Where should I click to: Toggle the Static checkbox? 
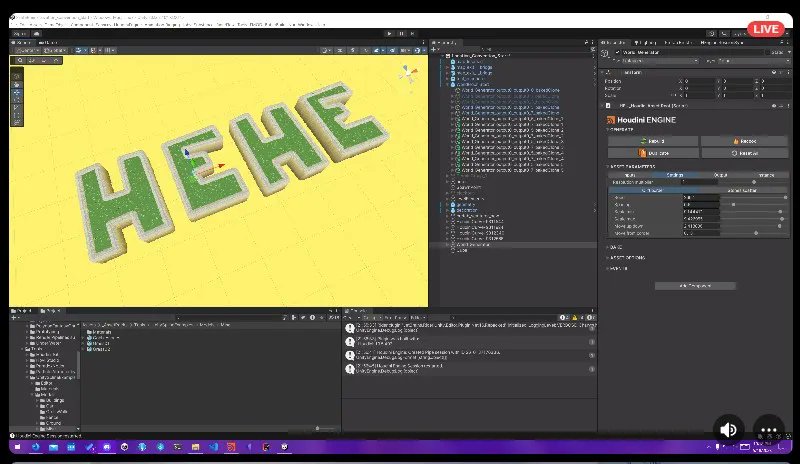pyautogui.click(x=767, y=52)
